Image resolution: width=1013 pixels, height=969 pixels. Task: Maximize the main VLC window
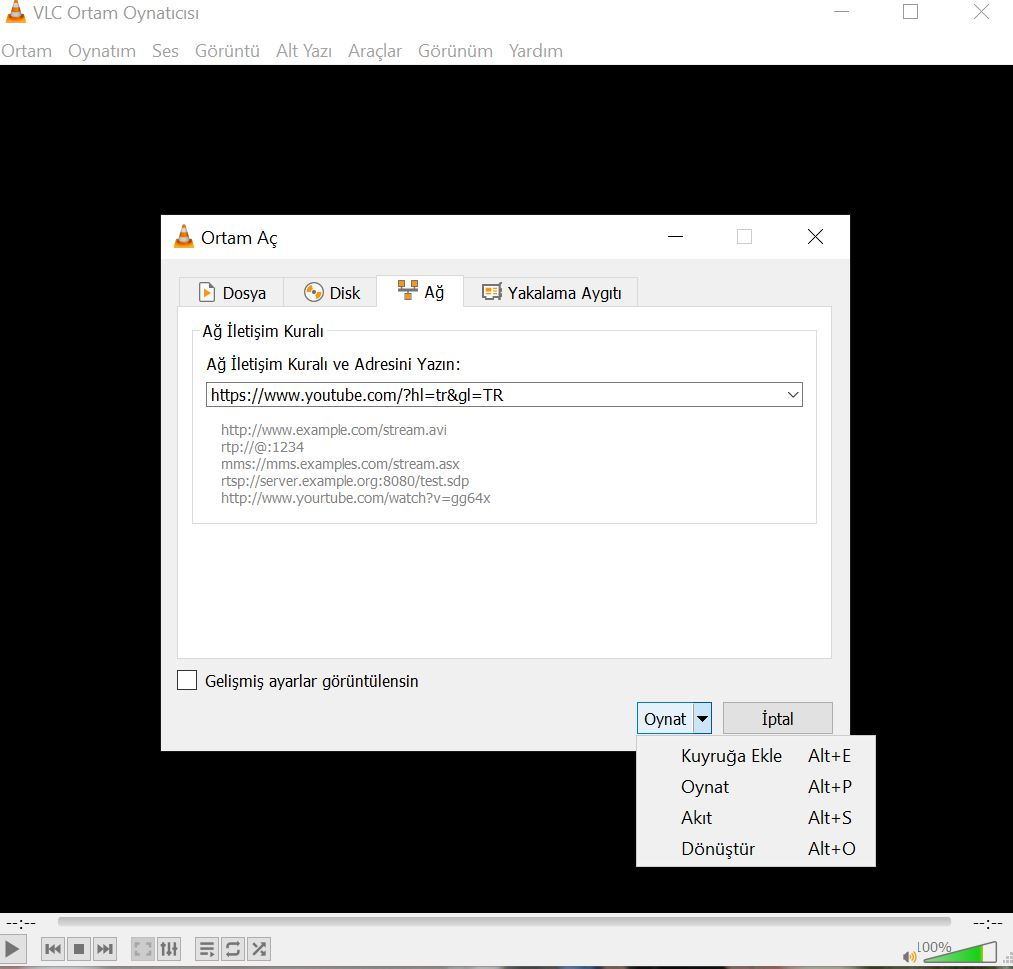[910, 12]
